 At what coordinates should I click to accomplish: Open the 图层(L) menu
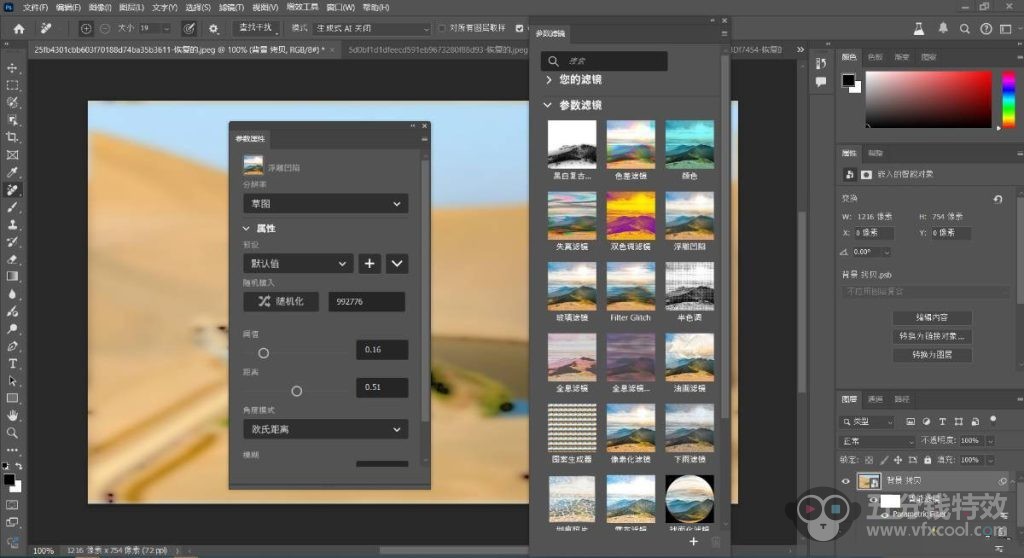pyautogui.click(x=131, y=7)
